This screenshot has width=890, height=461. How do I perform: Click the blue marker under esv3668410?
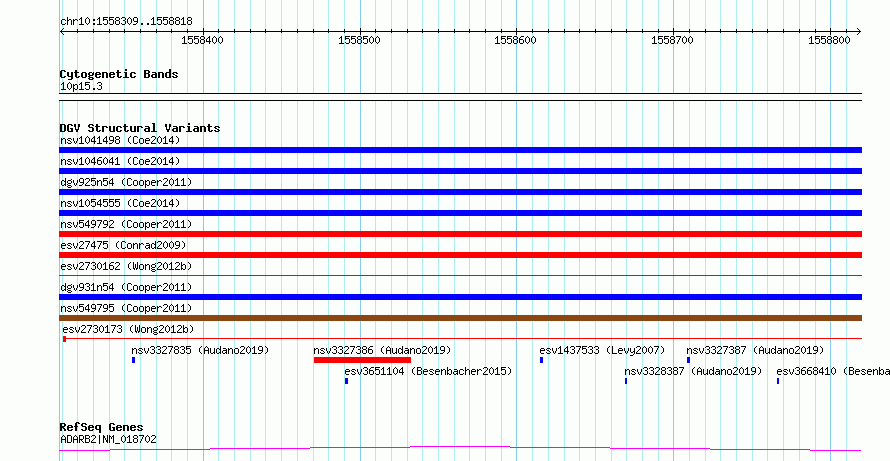[x=778, y=381]
